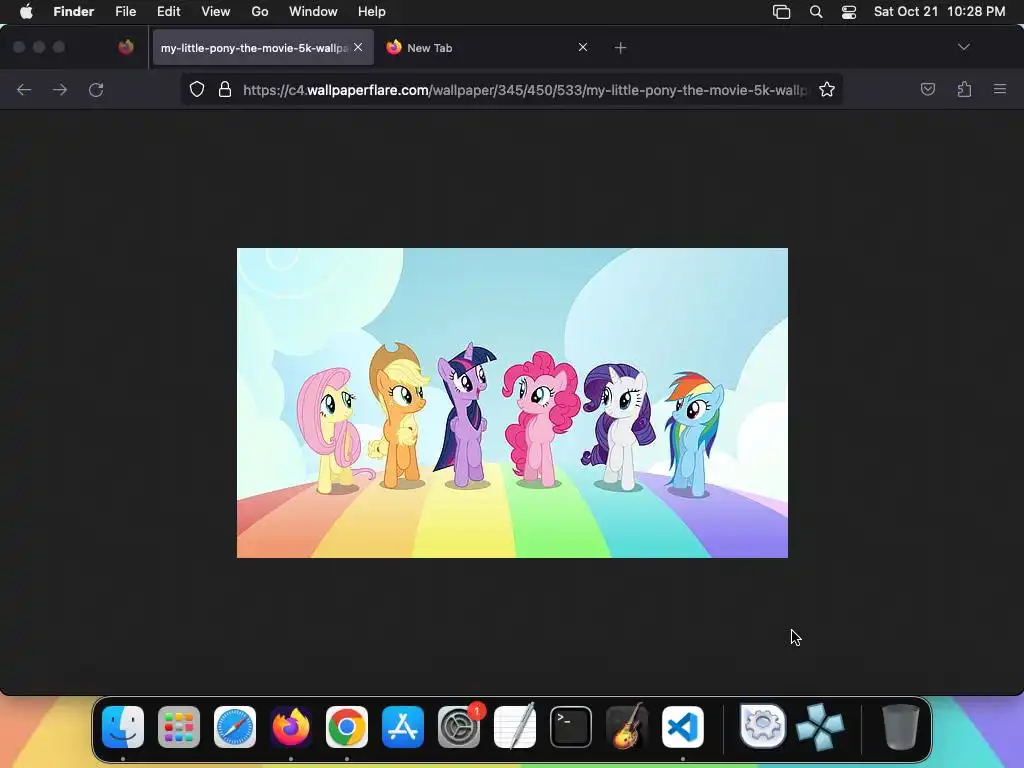1024x768 pixels.
Task: Open the Finder menu
Action: click(73, 12)
